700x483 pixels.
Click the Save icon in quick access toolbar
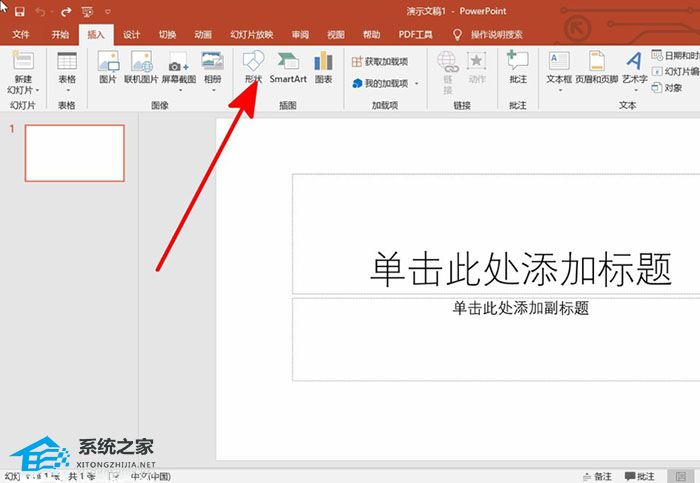point(19,11)
